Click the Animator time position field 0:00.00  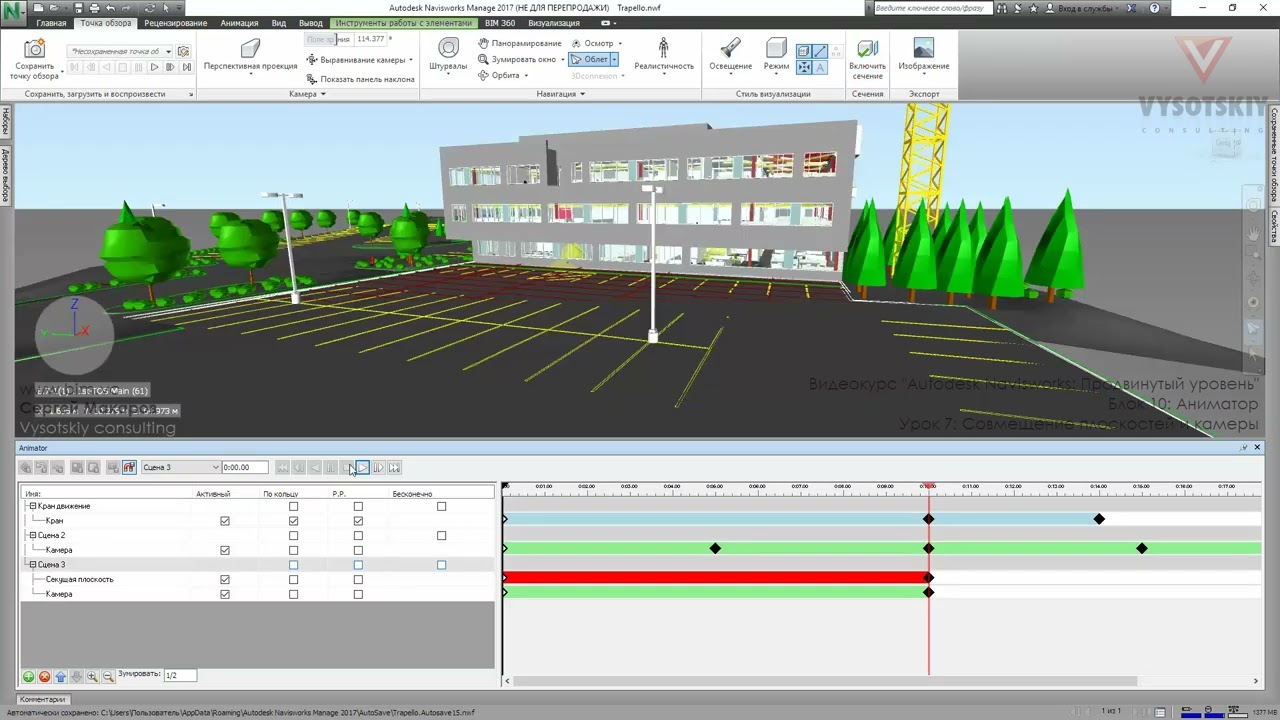click(x=245, y=467)
